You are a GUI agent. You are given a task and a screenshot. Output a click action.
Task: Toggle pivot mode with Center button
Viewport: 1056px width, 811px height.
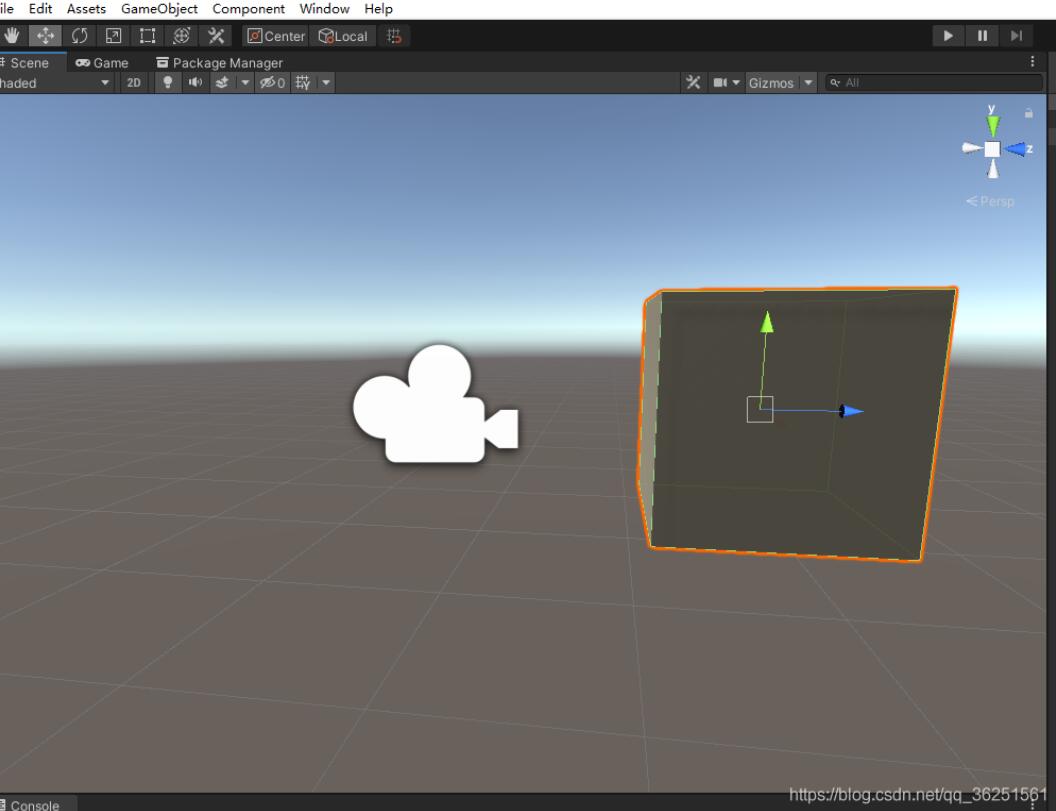(276, 36)
